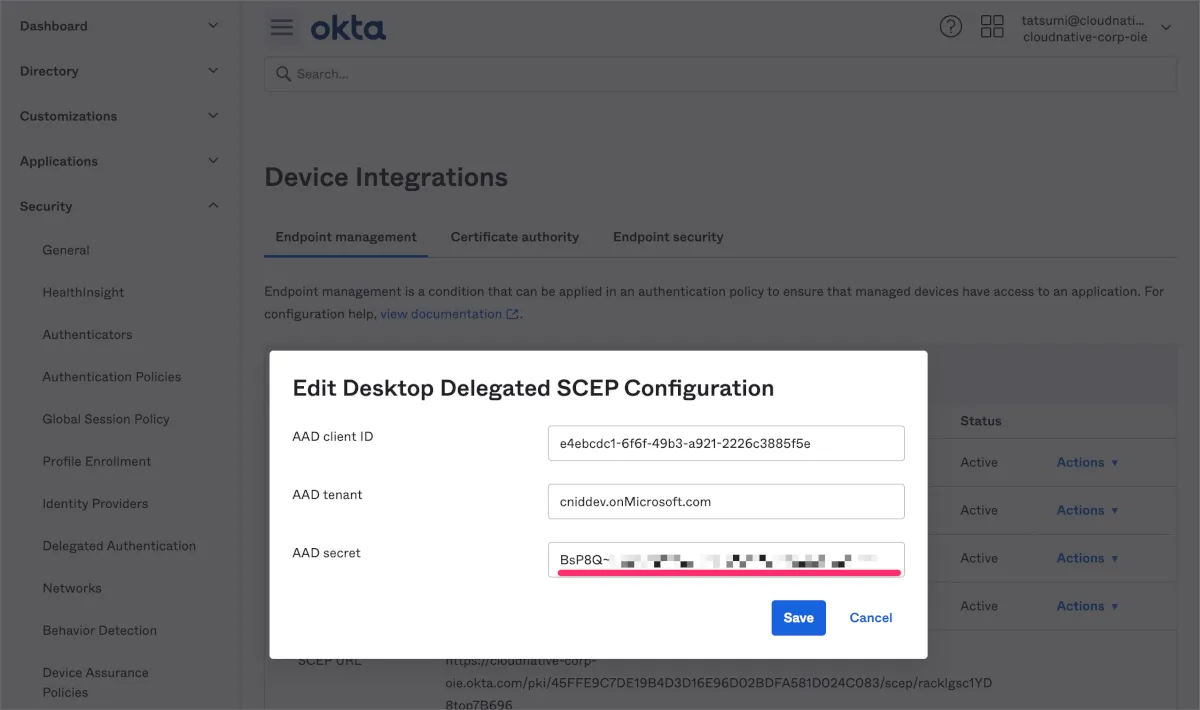Expand the Dashboard sidebar section
This screenshot has width=1200, height=710.
(x=213, y=26)
